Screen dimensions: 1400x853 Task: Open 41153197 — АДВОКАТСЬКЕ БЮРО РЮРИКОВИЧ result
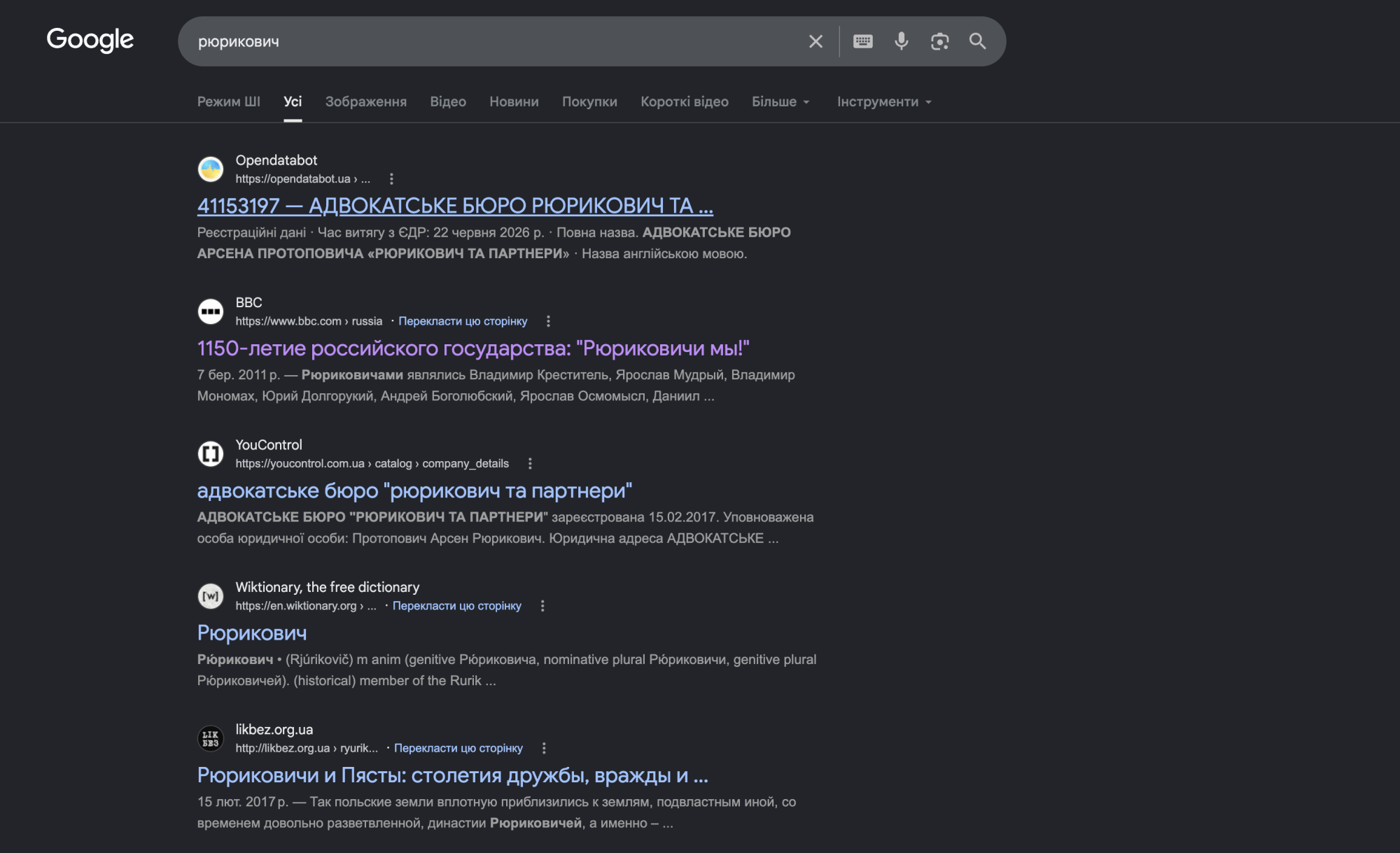(x=455, y=206)
